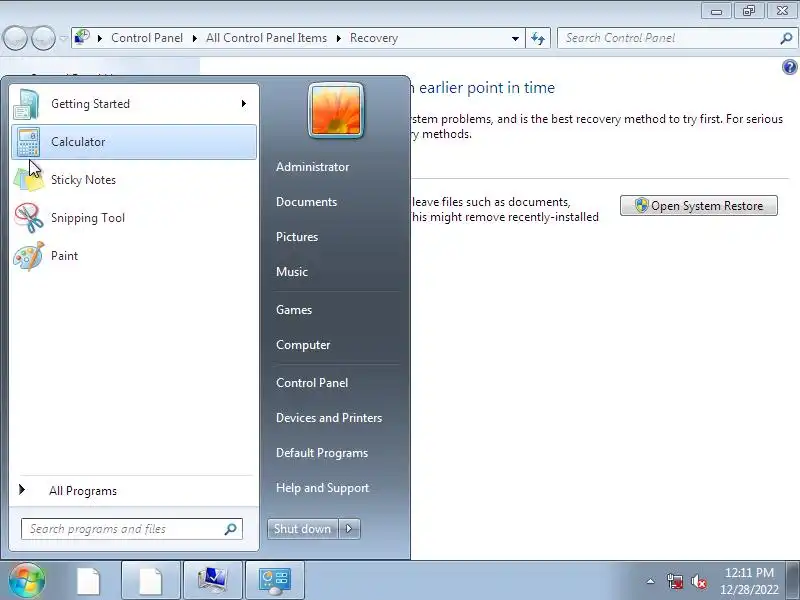
Task: Click the Back navigation button
Action: pos(15,38)
